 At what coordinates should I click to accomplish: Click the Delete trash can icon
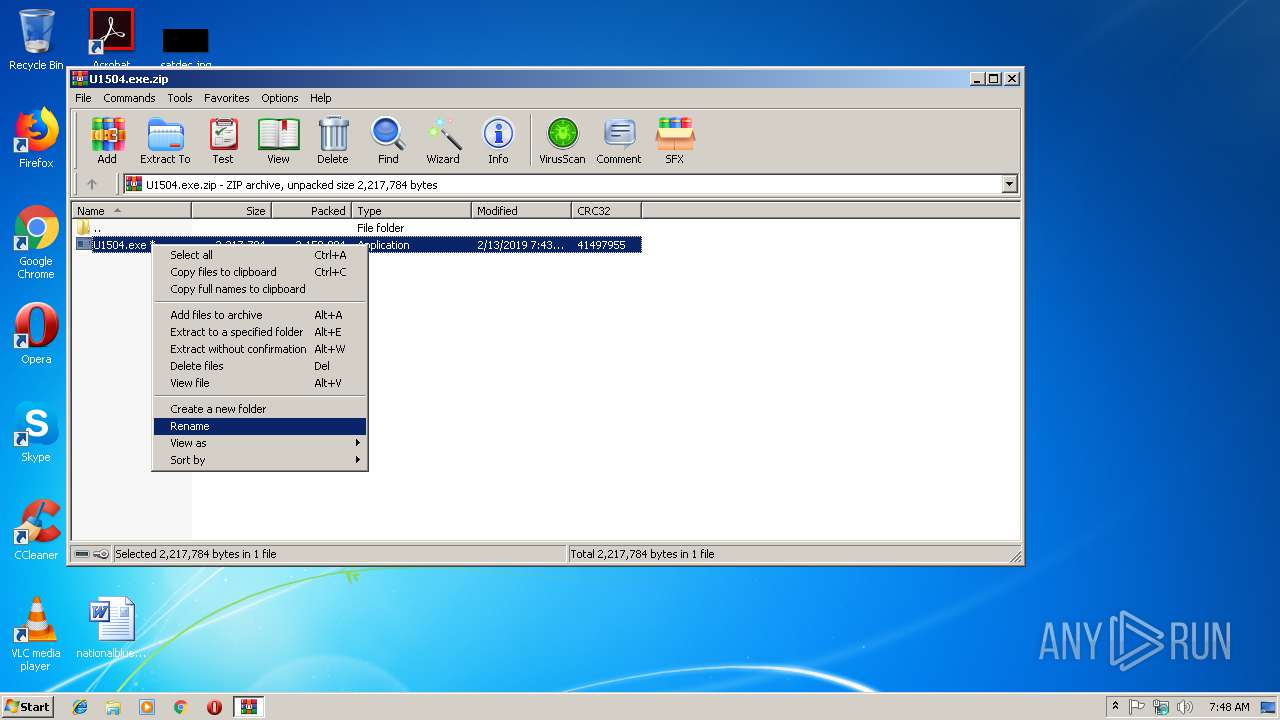click(333, 140)
